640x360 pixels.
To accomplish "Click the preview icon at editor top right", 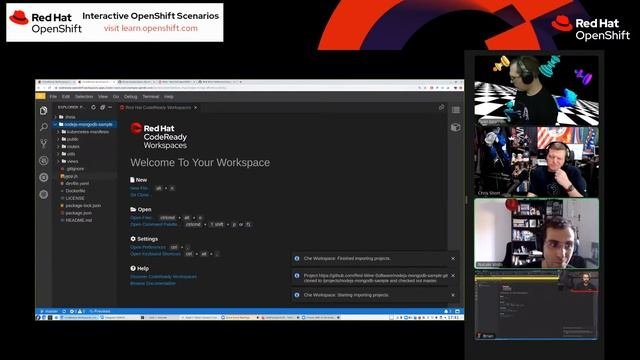I will [442, 107].
